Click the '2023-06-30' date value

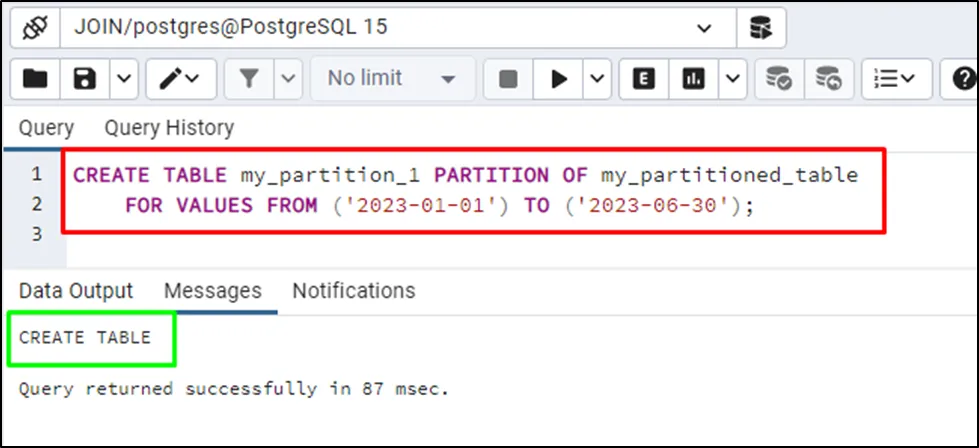[656, 205]
